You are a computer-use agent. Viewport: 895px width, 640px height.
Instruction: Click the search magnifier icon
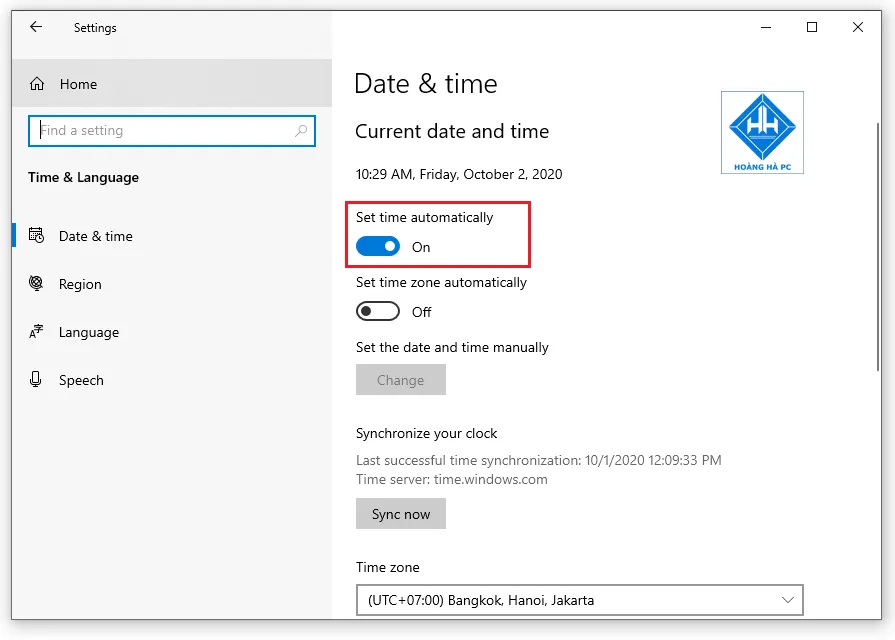(301, 131)
